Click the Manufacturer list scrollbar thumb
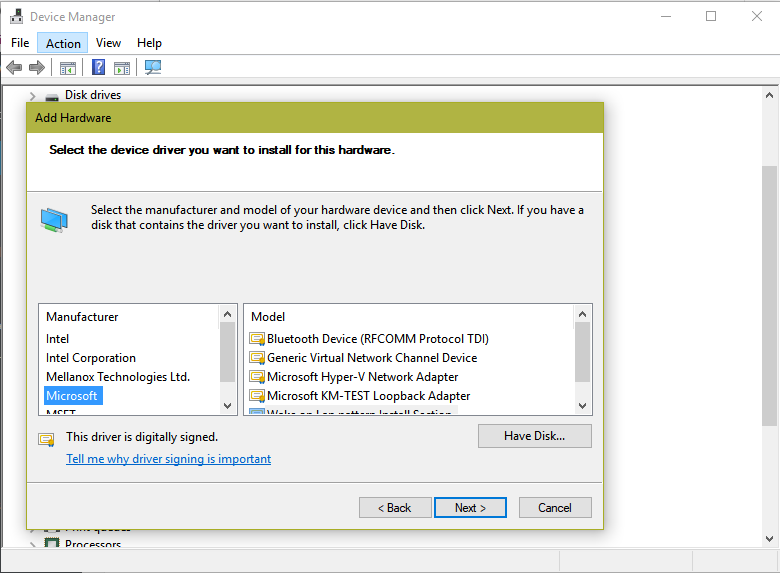This screenshot has width=780, height=573. 227,352
